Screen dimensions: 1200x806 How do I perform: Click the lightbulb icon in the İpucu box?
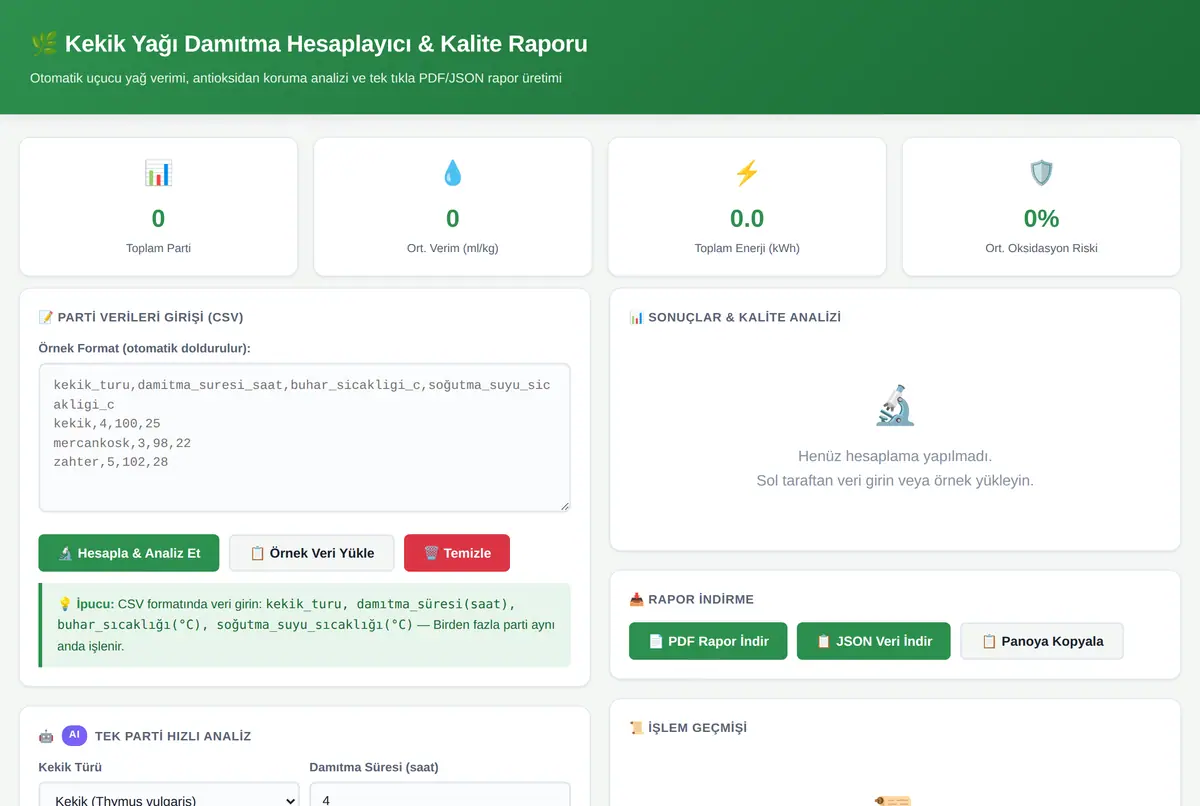click(65, 604)
